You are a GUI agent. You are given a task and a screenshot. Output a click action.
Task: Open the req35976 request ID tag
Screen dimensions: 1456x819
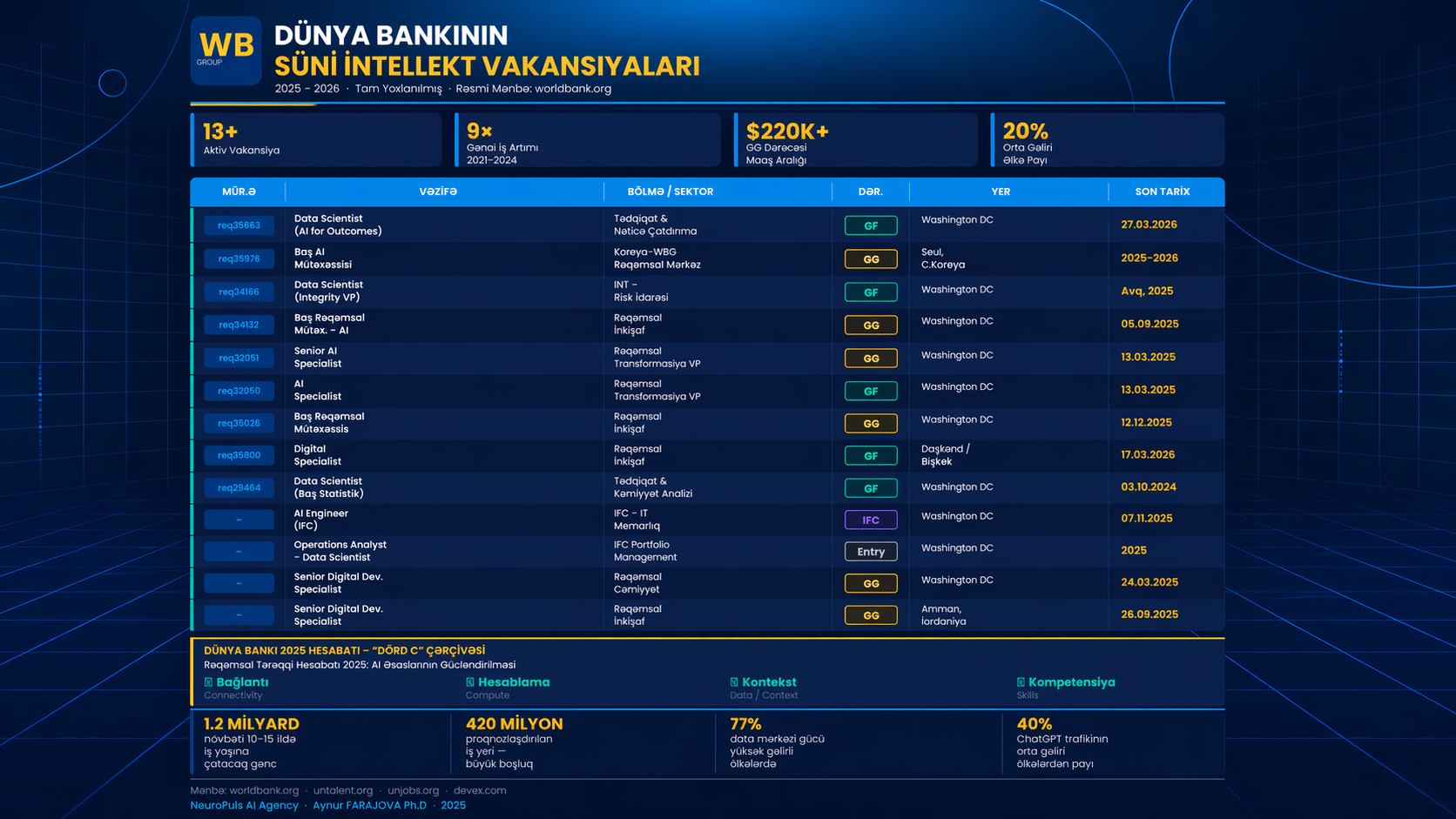(239, 258)
